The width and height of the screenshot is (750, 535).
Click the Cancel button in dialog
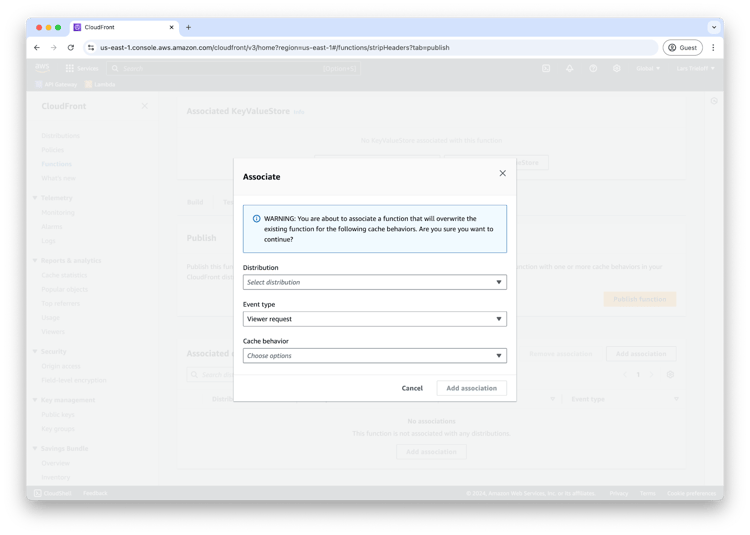tap(412, 388)
